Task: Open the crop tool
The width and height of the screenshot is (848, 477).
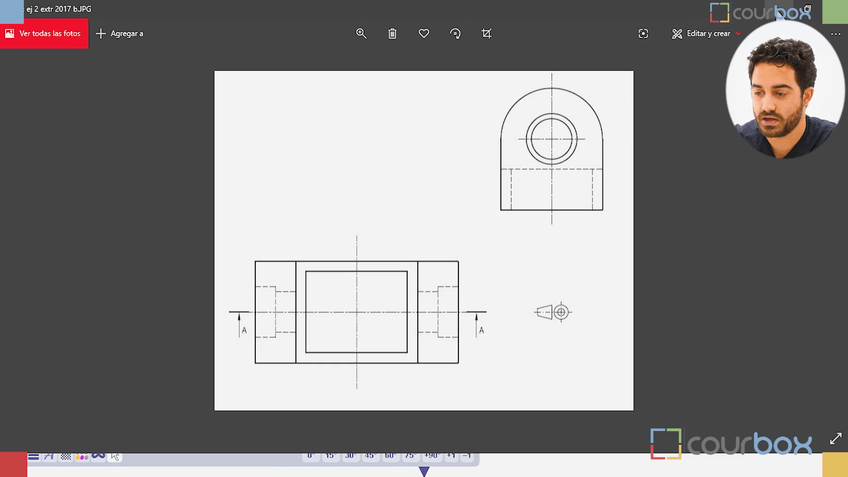Action: 487,33
